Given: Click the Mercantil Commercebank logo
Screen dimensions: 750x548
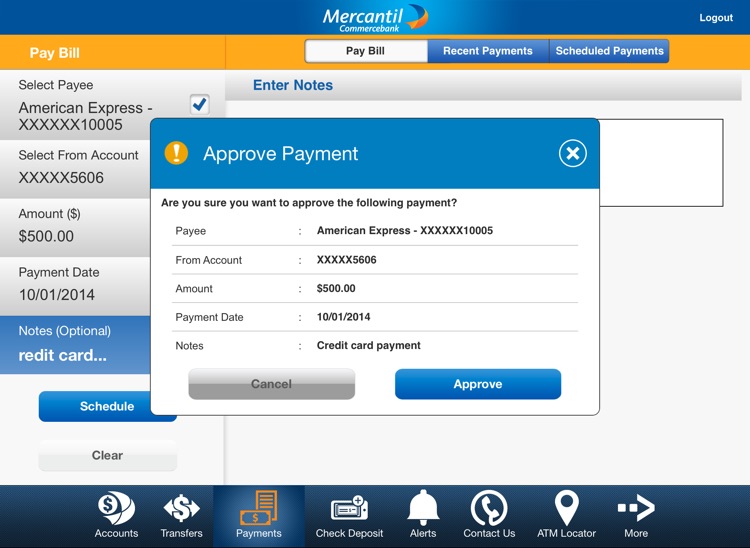Looking at the screenshot, I should (375, 18).
